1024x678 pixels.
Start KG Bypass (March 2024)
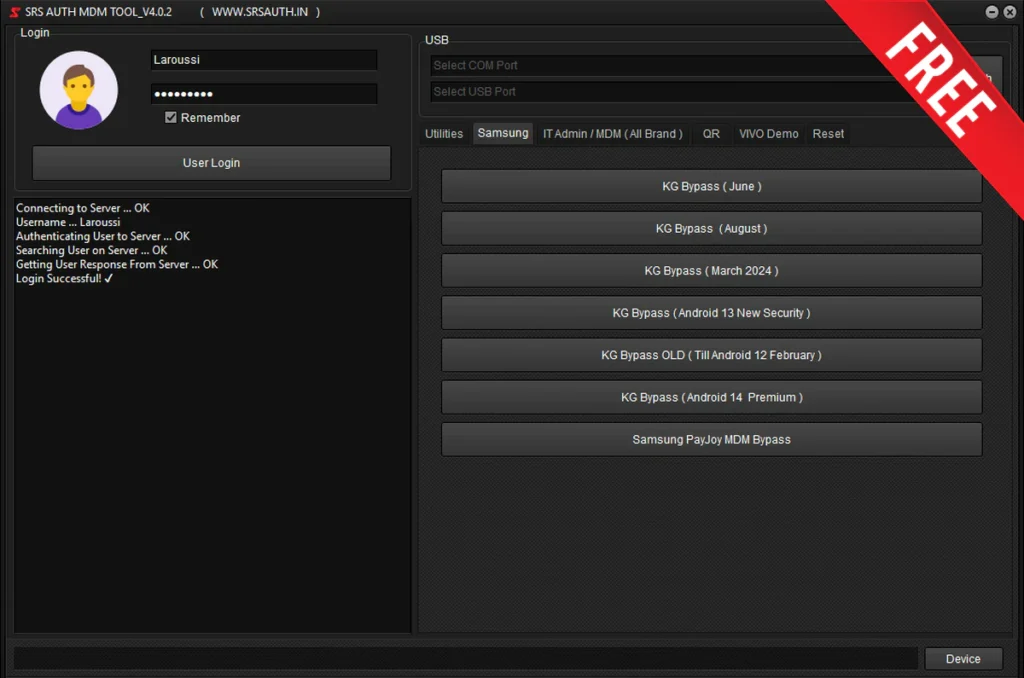[x=712, y=270]
